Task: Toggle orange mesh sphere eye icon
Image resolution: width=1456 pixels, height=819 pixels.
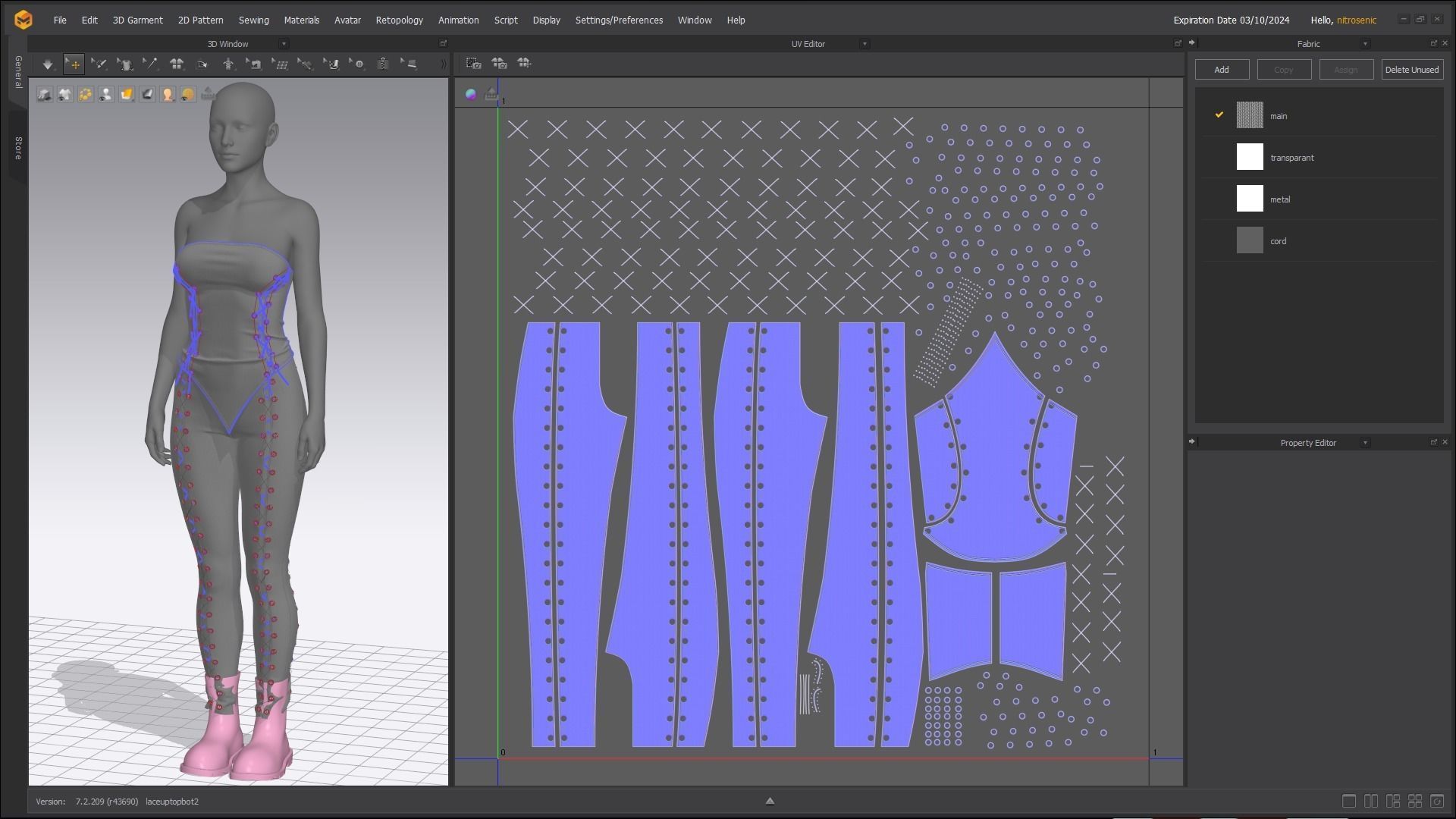Action: [188, 94]
